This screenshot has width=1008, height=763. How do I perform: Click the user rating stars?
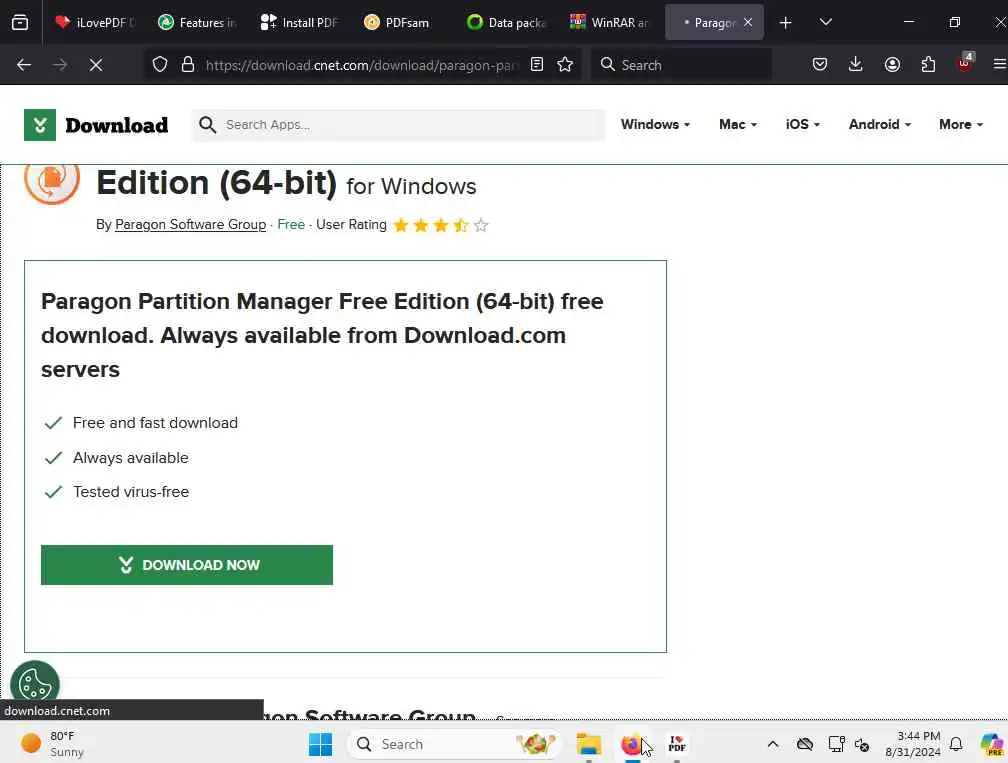[x=441, y=225]
